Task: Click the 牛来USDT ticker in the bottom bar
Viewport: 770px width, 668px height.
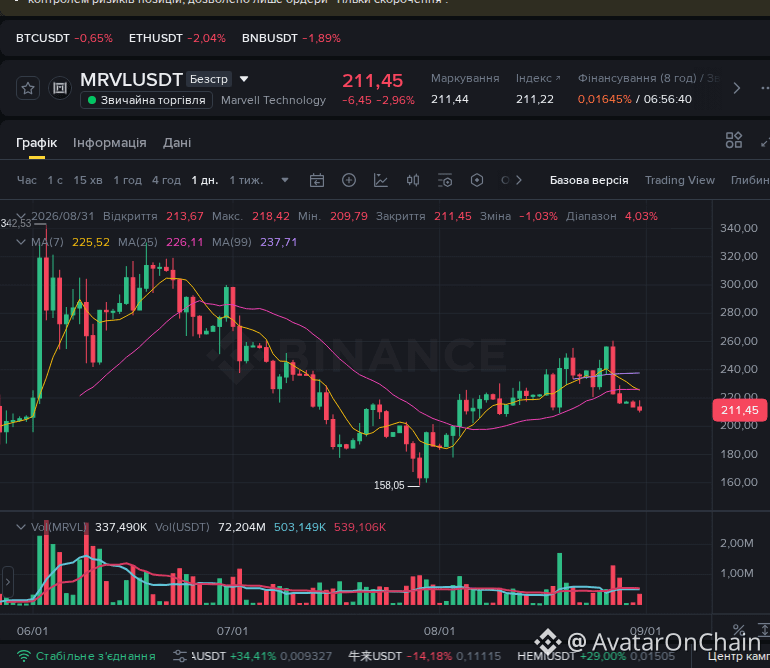Action: tap(425, 656)
